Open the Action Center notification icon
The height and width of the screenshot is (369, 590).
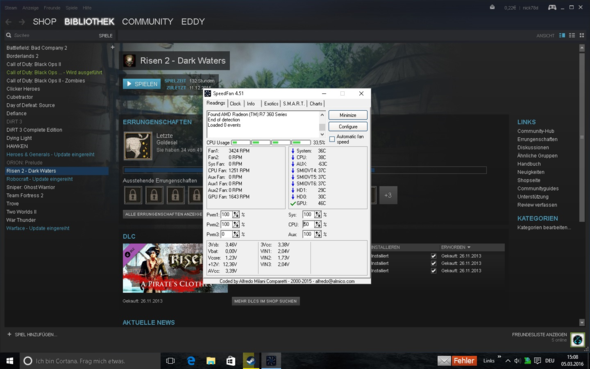pyautogui.click(x=537, y=361)
